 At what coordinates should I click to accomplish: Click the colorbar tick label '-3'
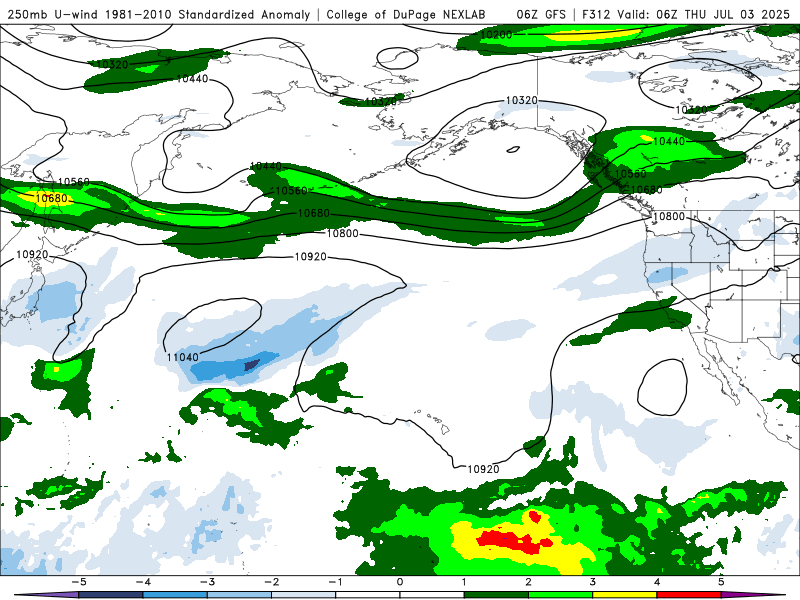[x=207, y=582]
